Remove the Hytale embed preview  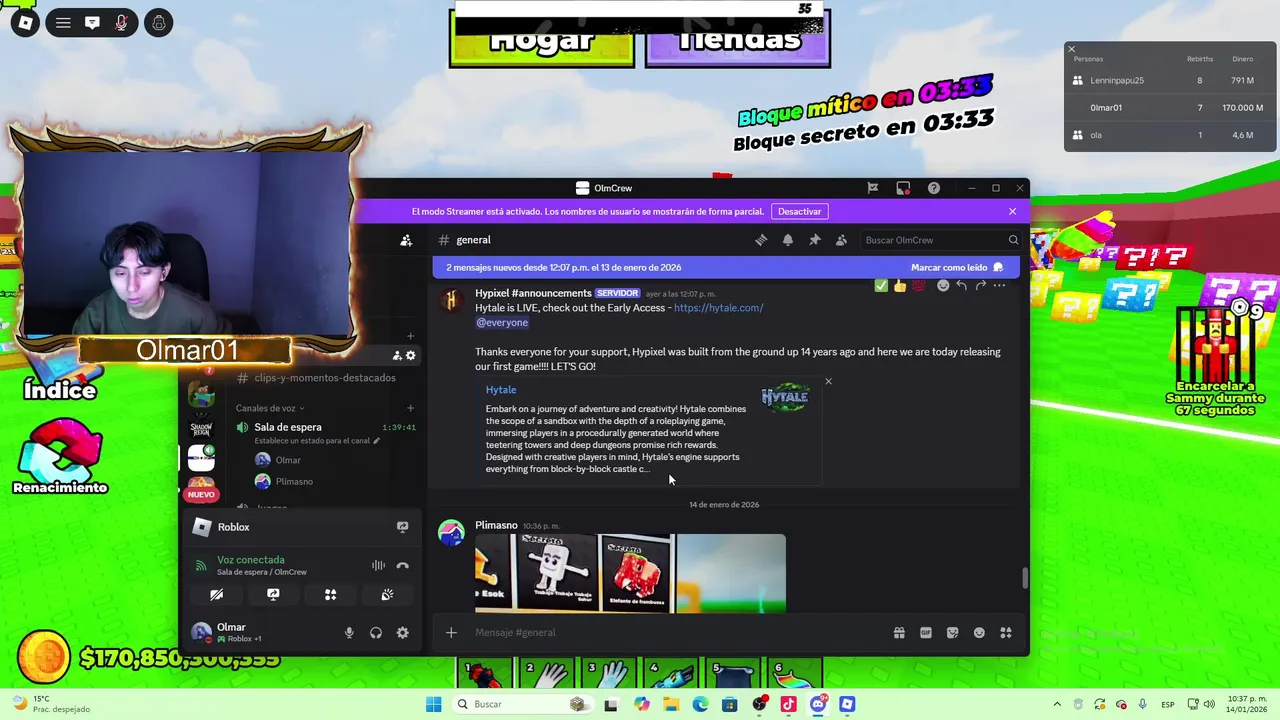click(828, 381)
